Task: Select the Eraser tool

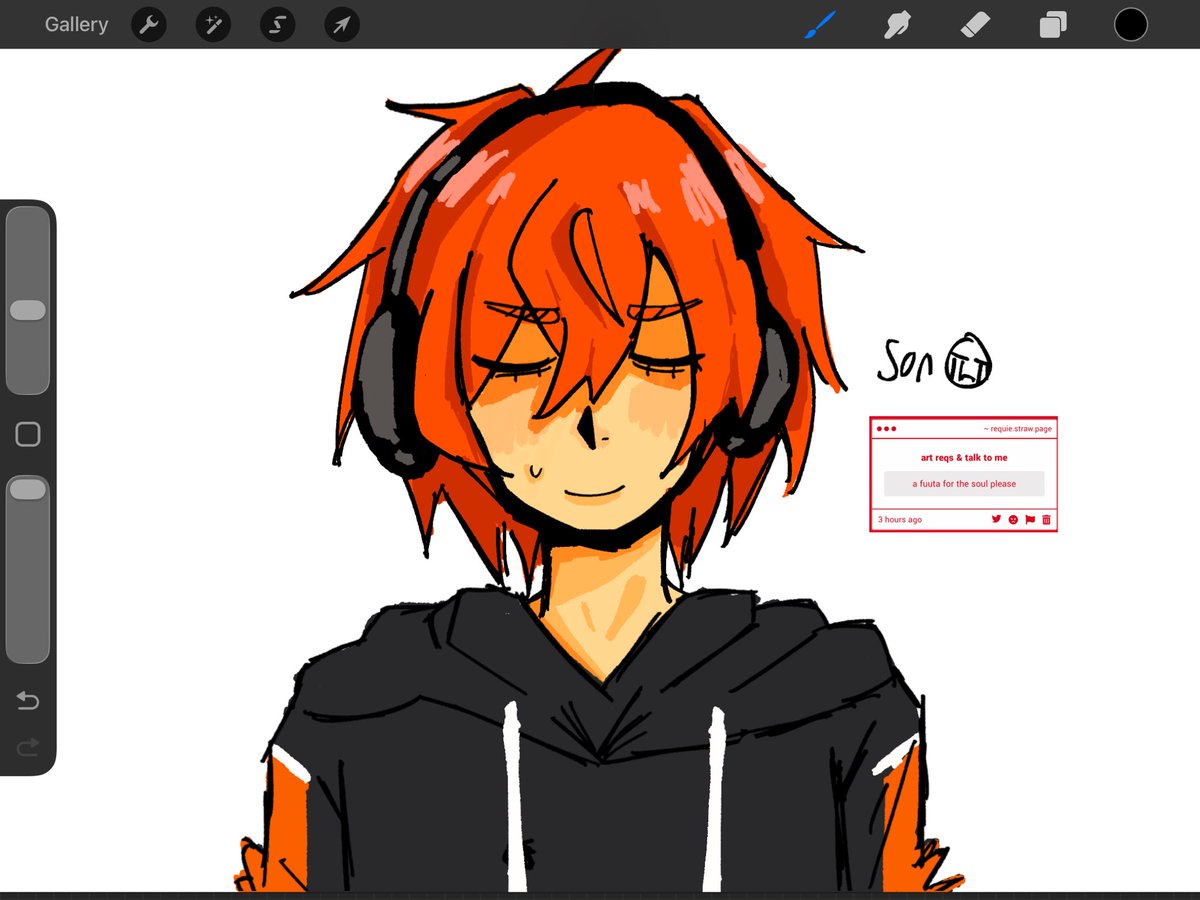Action: [x=975, y=24]
